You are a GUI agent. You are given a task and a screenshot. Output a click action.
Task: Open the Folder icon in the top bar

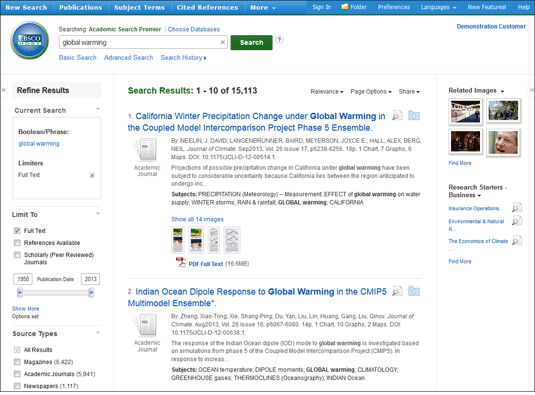point(345,7)
